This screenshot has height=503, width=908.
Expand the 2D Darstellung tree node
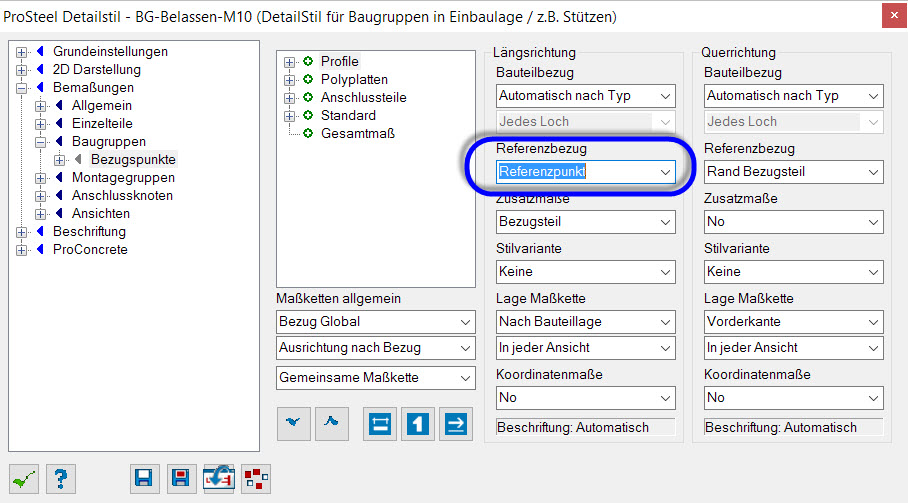coord(21,70)
